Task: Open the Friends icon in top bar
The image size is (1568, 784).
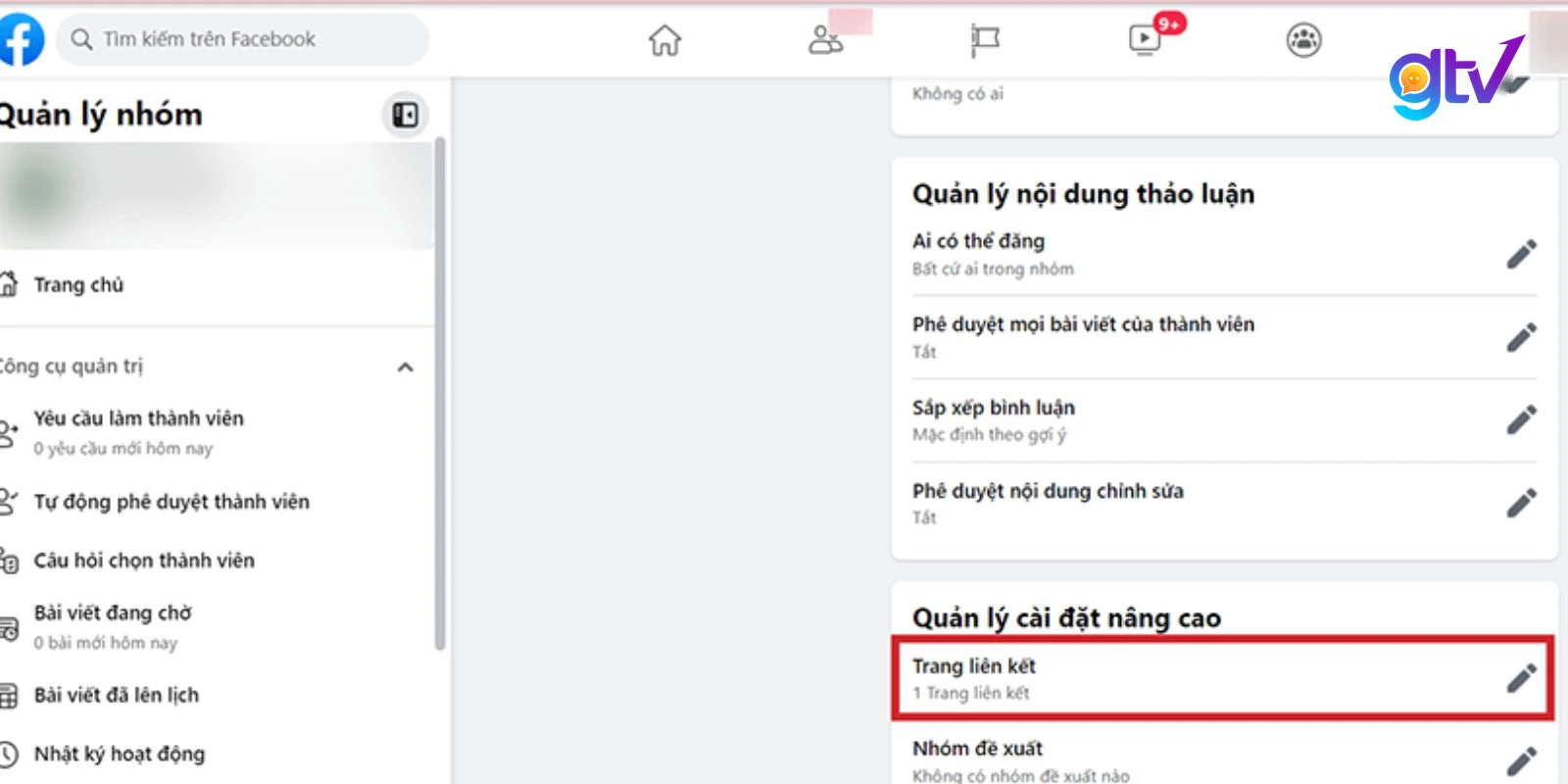Action: click(825, 40)
